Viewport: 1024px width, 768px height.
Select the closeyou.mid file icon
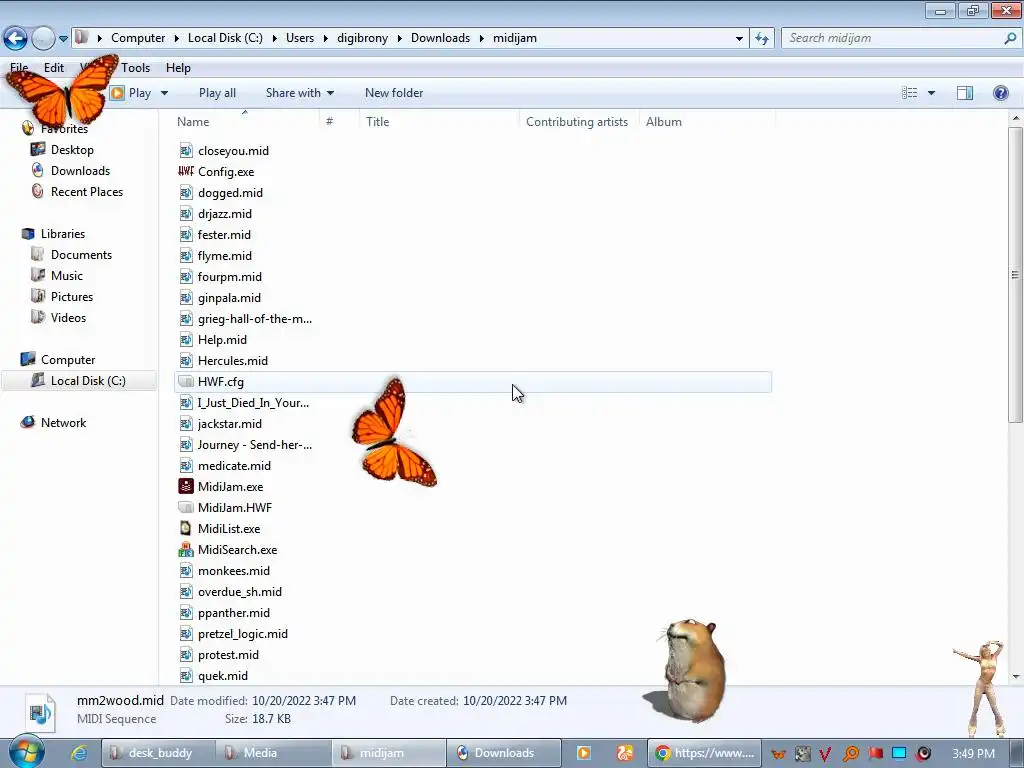186,151
